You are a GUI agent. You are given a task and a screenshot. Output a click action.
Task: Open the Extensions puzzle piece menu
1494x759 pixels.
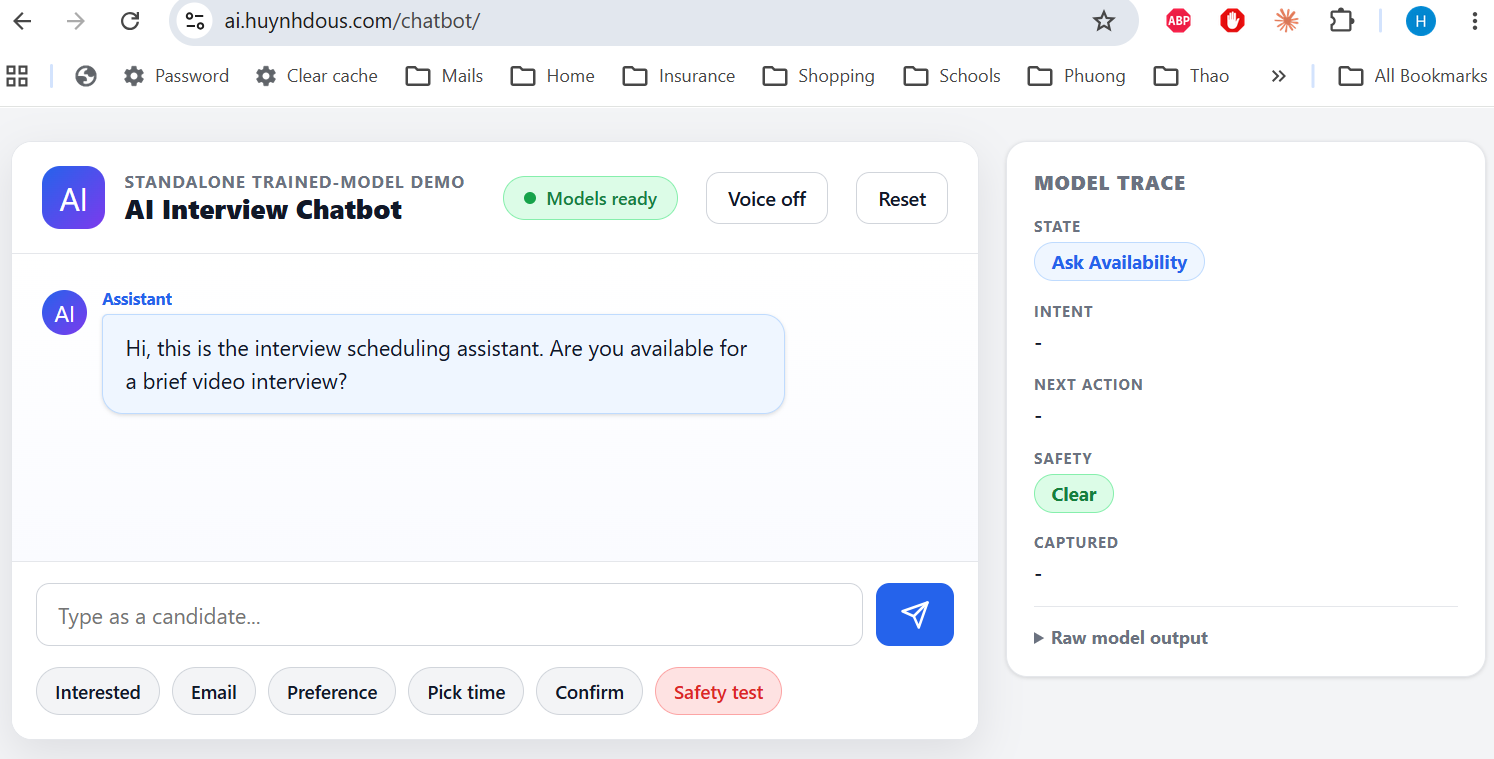point(1341,21)
